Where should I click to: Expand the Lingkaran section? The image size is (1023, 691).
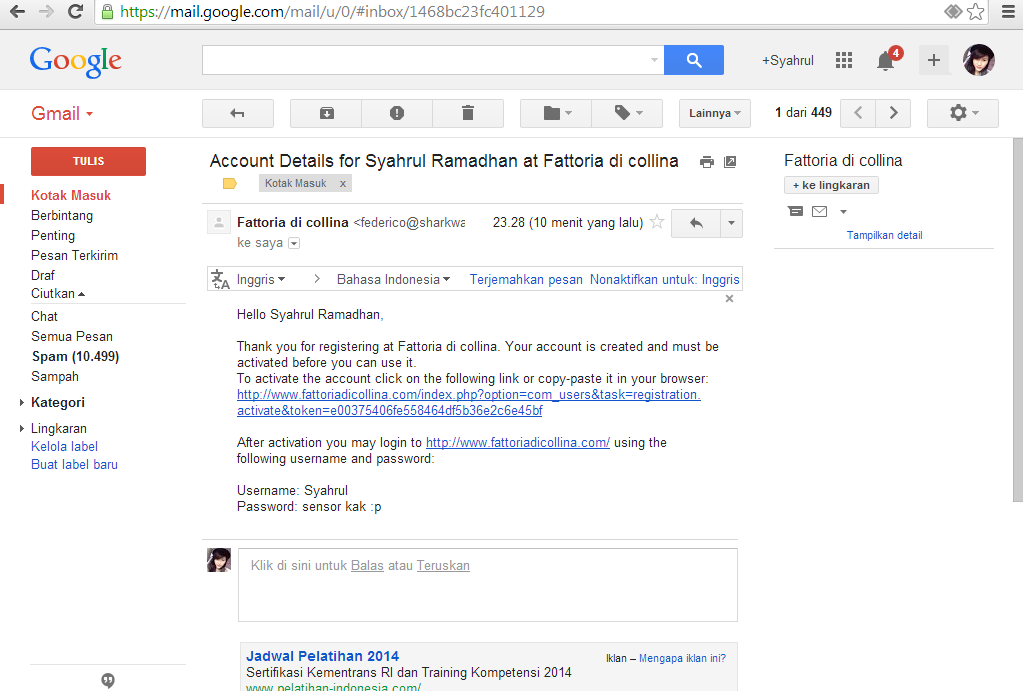pos(22,429)
